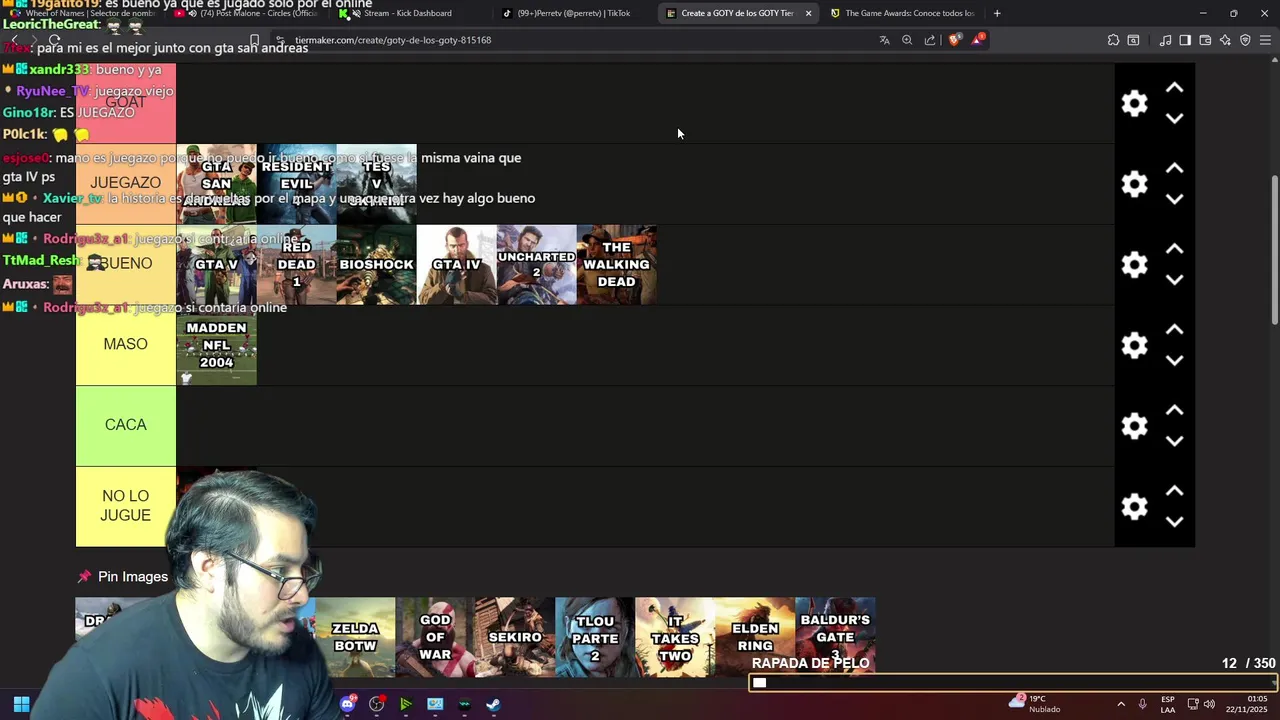This screenshot has width=1280, height=720.
Task: Select Madden NFL 2004 thumbnail
Action: click(x=216, y=345)
